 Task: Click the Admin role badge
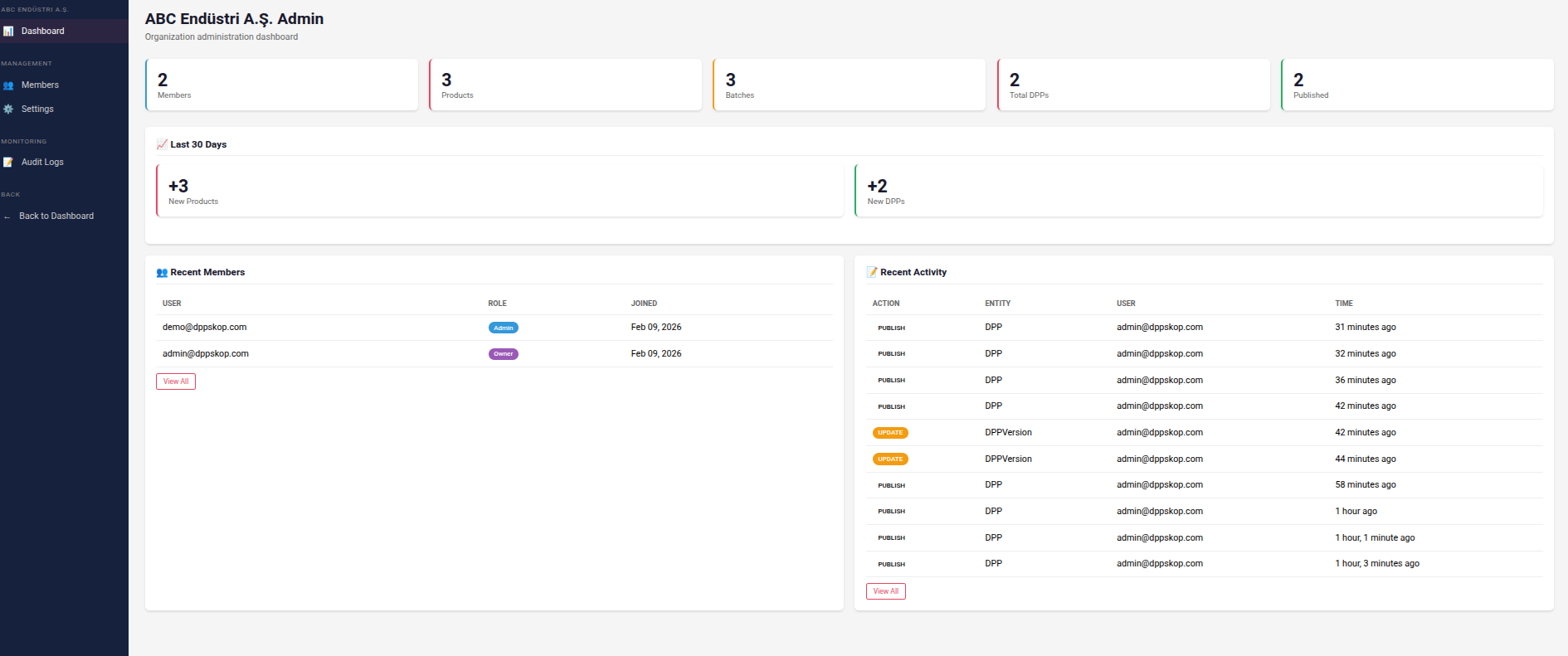pyautogui.click(x=504, y=328)
